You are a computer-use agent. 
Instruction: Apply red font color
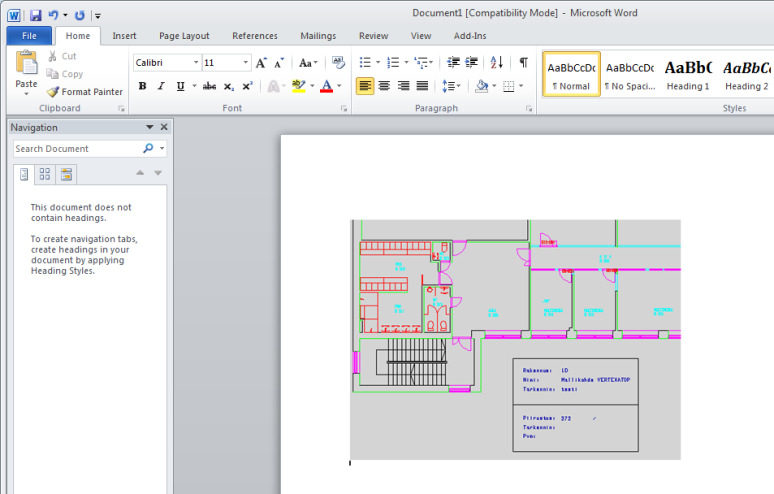pyautogui.click(x=326, y=86)
